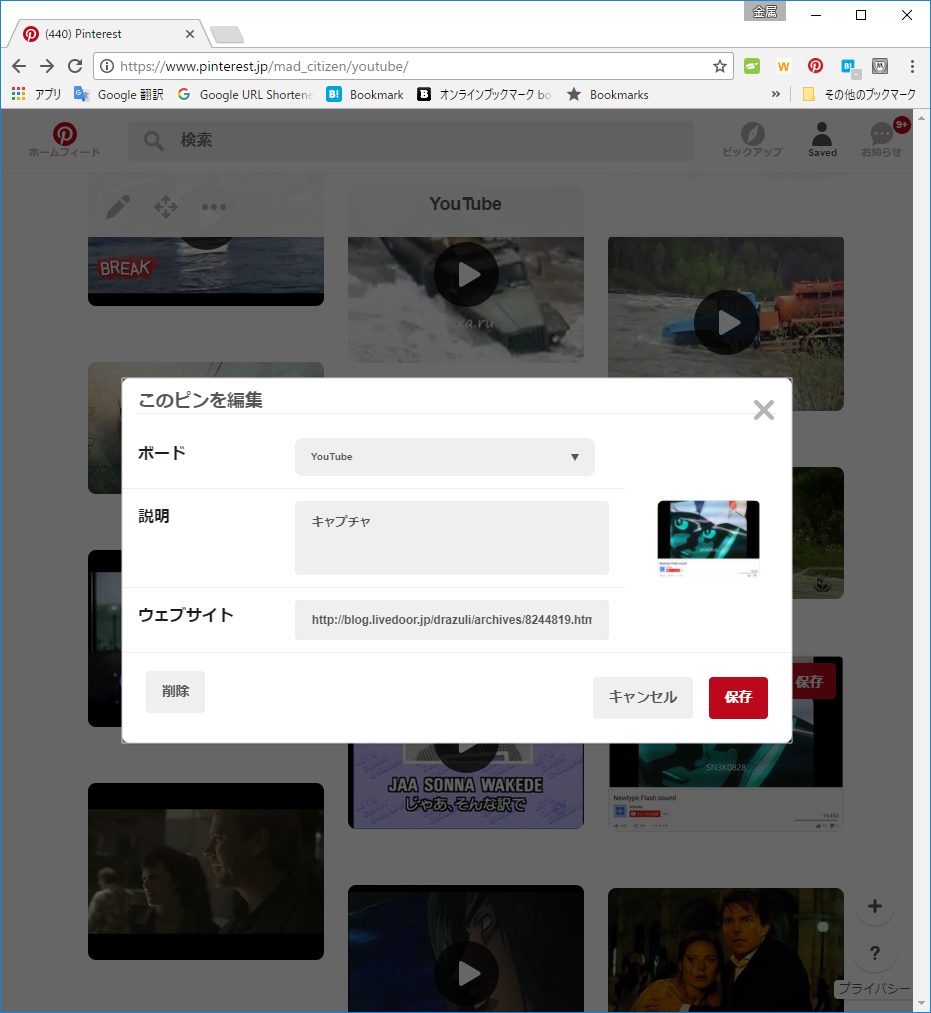Click the 説明 description text area

(452, 538)
